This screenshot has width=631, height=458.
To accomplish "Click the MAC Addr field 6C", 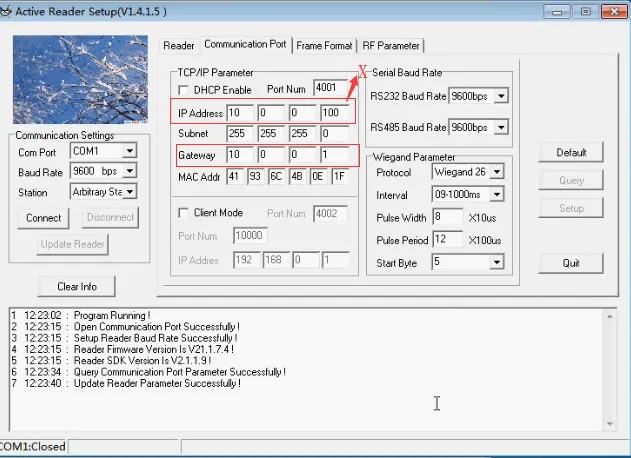I will (277, 176).
